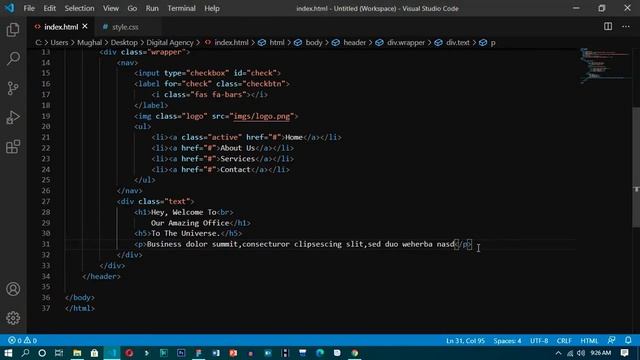Open the Search view in the activity bar
The width and height of the screenshot is (640, 360).
pyautogui.click(x=13, y=59)
